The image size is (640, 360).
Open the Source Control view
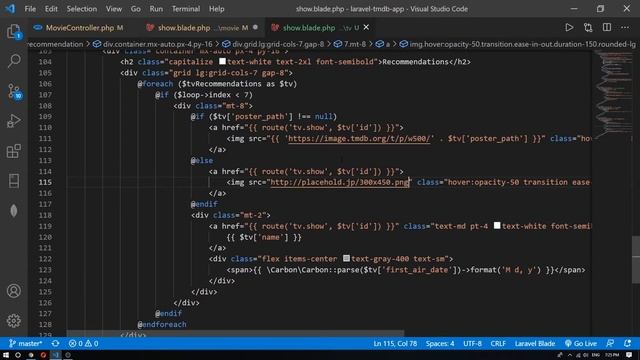click(14, 91)
